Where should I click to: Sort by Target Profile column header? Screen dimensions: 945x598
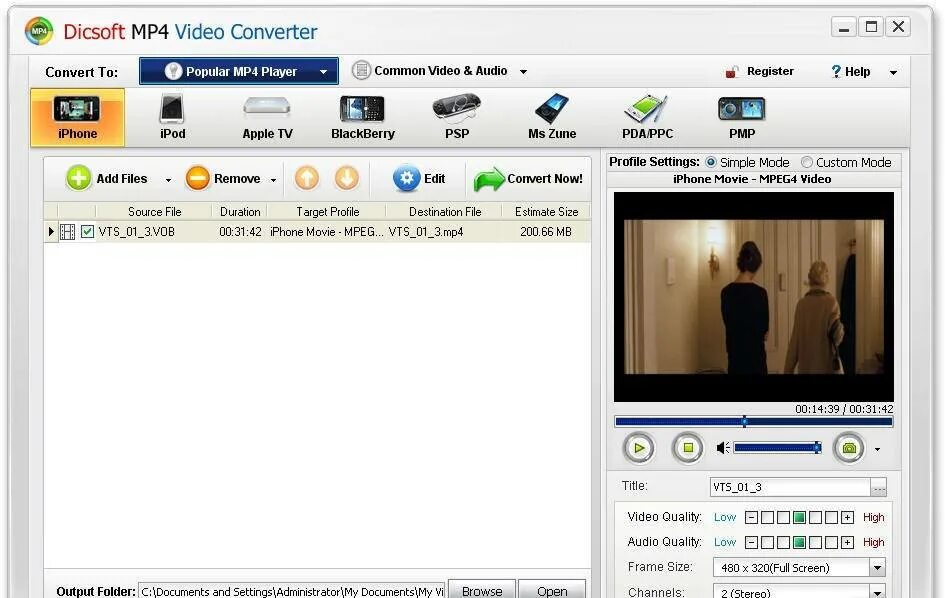click(327, 212)
